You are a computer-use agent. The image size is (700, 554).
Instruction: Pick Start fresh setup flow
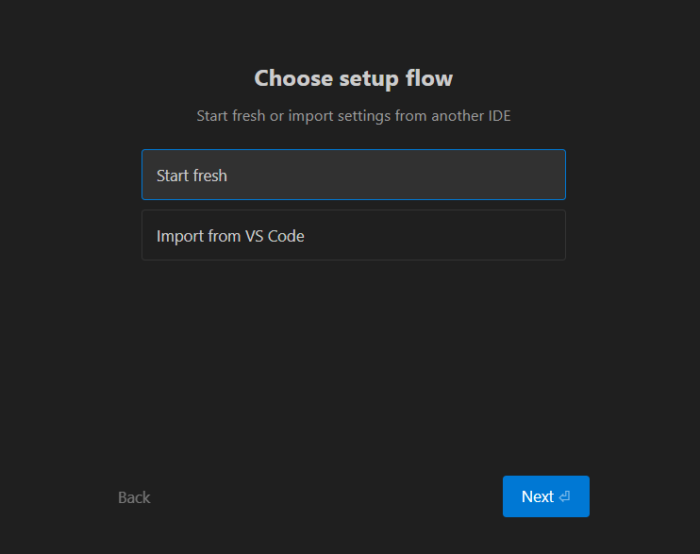pos(353,175)
